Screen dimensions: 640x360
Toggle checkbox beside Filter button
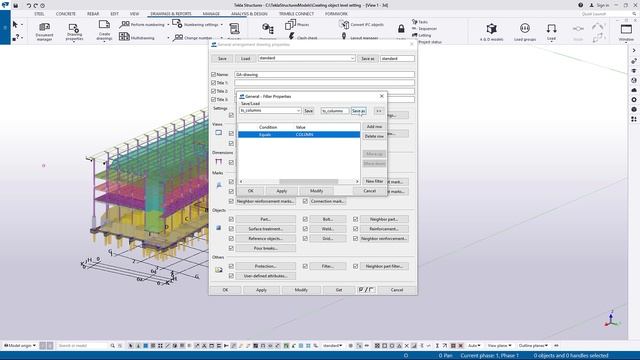305,266
